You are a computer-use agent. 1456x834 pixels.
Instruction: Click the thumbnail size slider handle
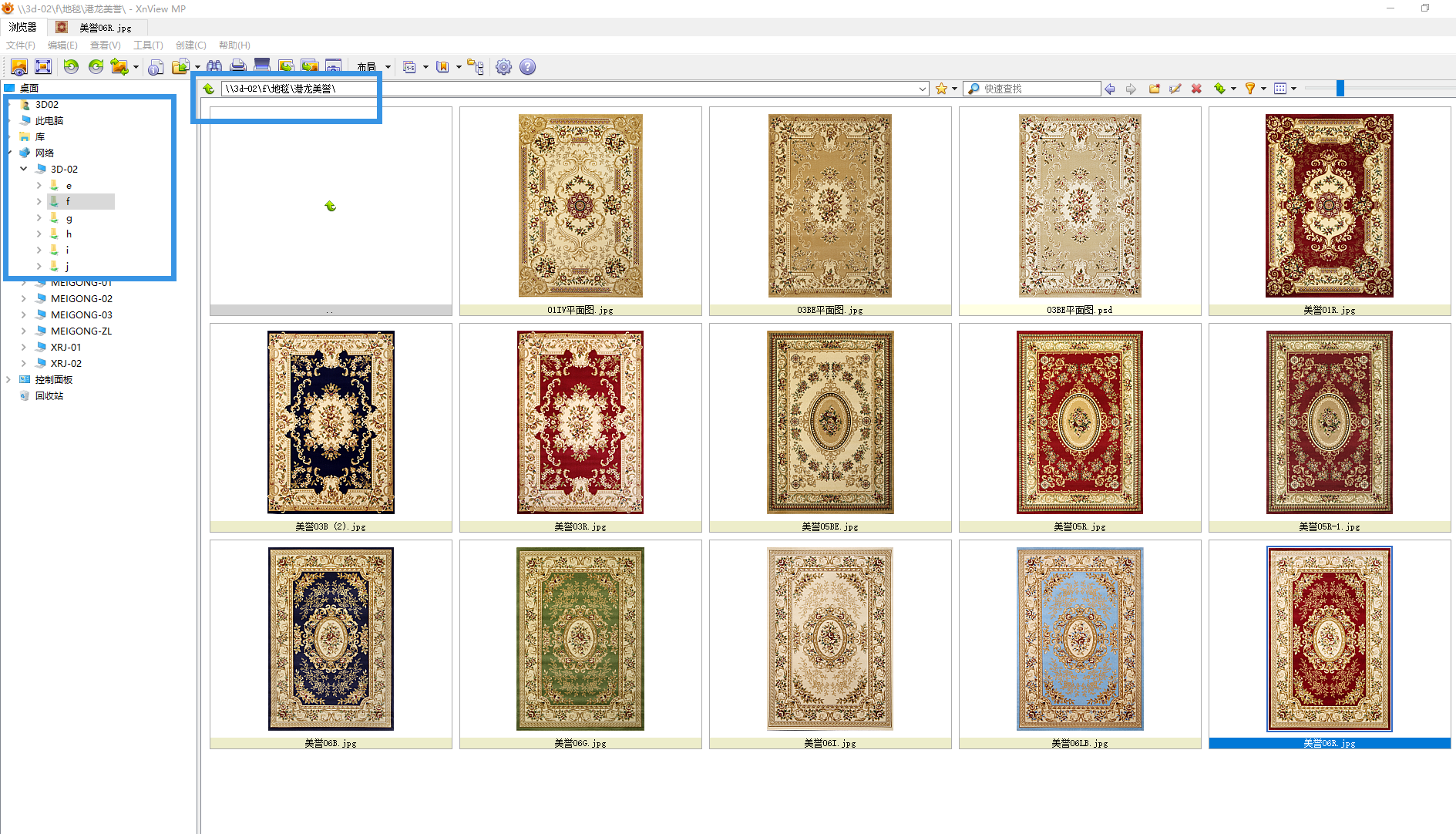[1340, 89]
